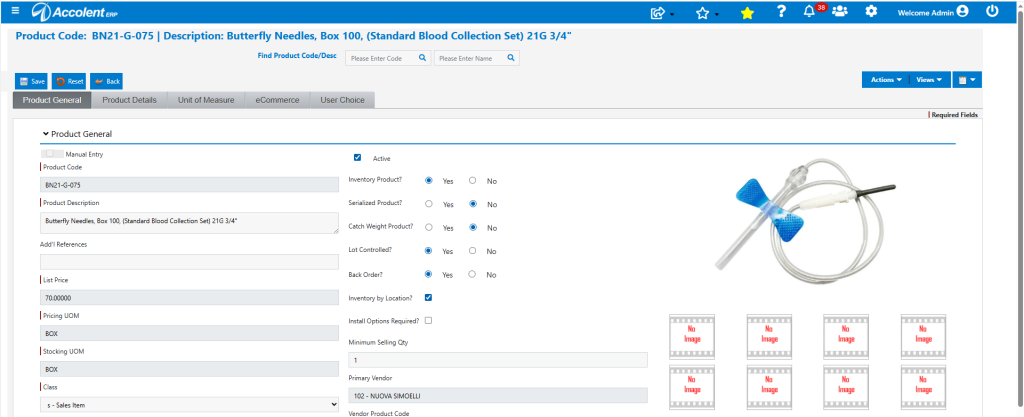
Task: Click the first No Image thumbnail
Action: coord(692,336)
